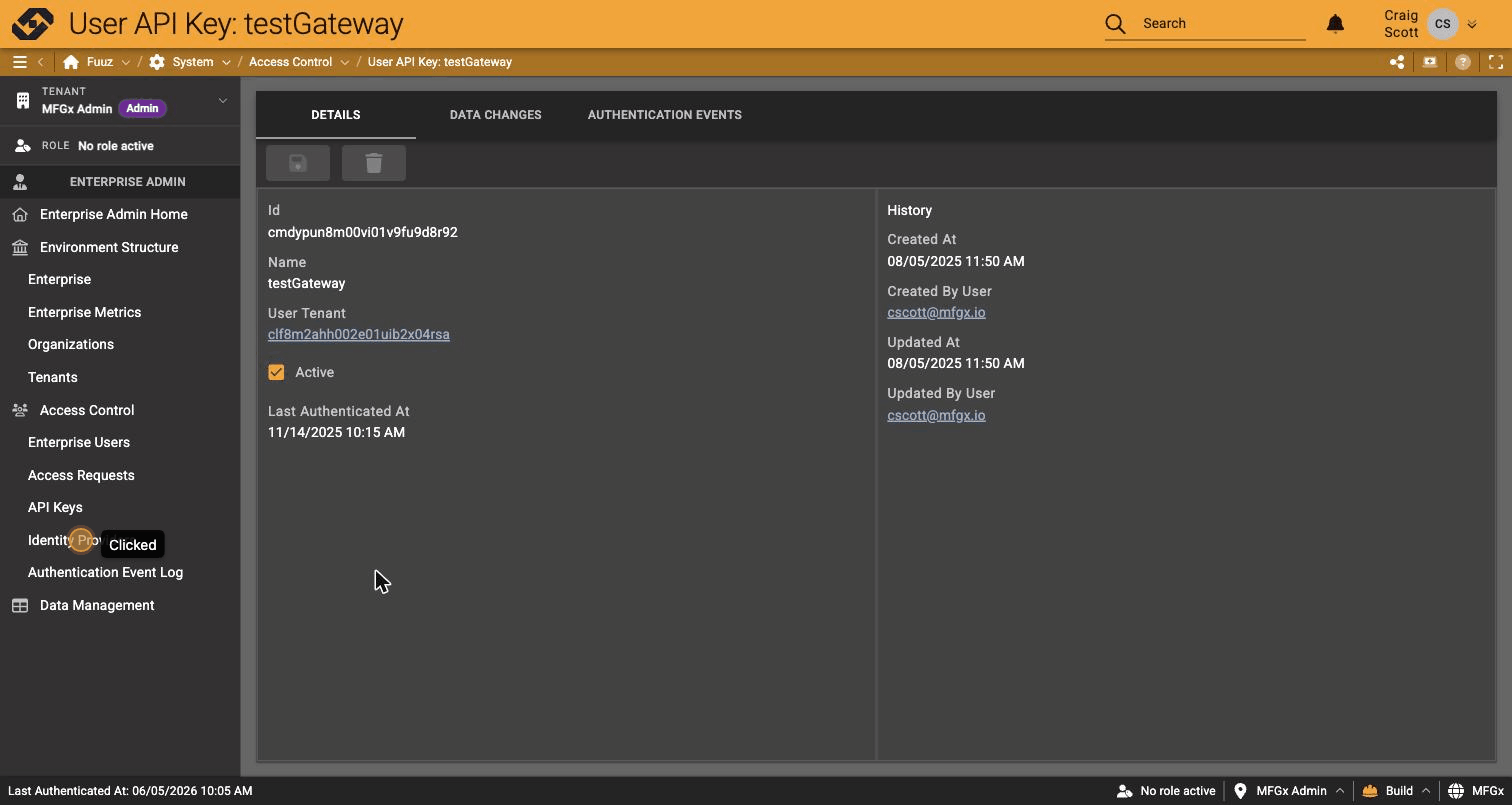Click the status bar location pin icon
This screenshot has width=1512, height=805.
(x=1240, y=791)
